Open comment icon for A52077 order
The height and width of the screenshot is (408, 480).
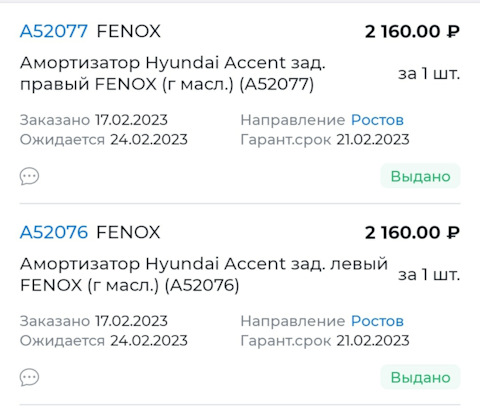pyautogui.click(x=29, y=176)
